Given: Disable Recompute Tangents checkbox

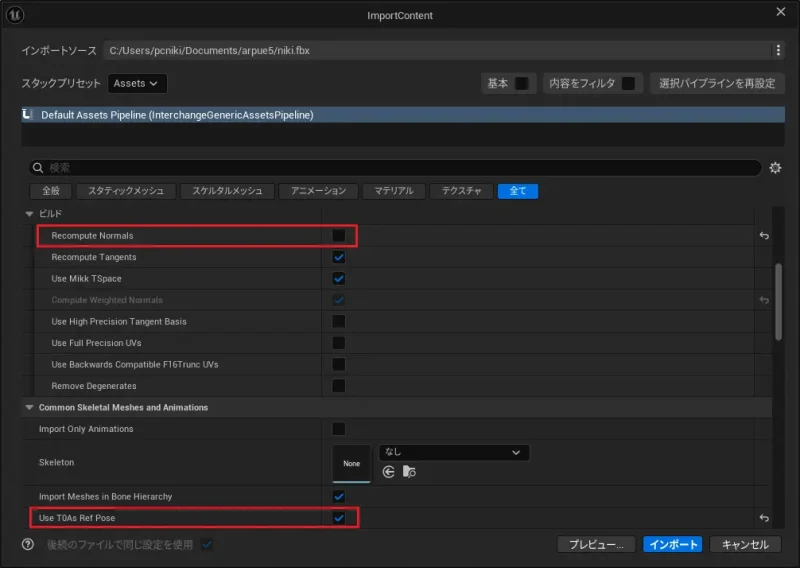Looking at the screenshot, I should pyautogui.click(x=338, y=257).
